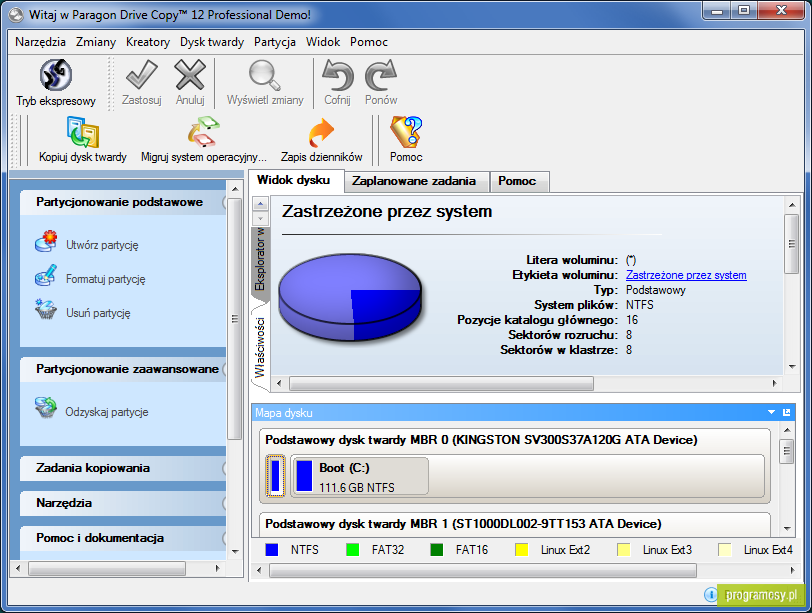Click sidebar vertical scrollbar up arrow
Viewport: 812px width, 613px height.
(235, 189)
